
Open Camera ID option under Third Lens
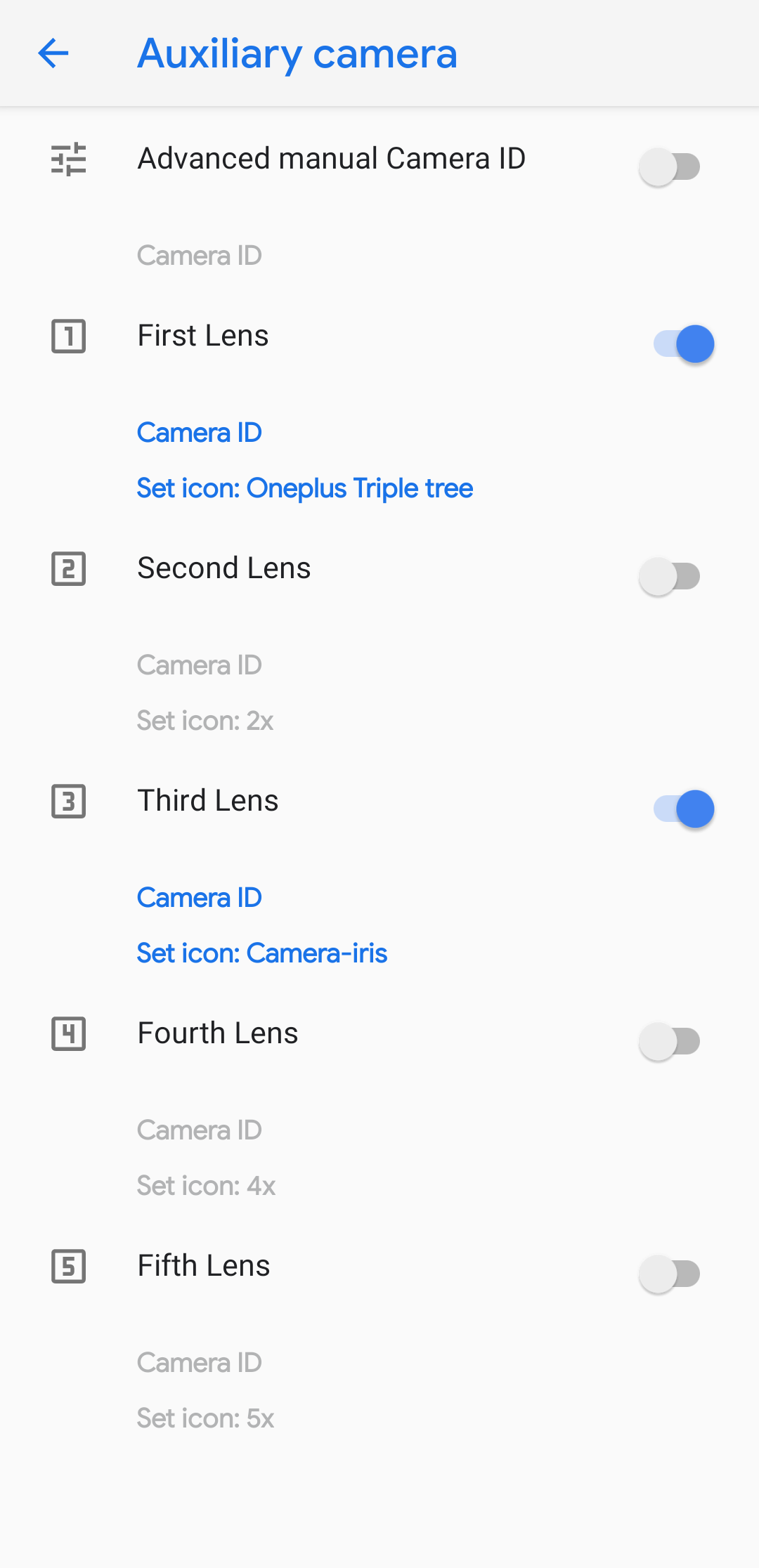coord(200,898)
